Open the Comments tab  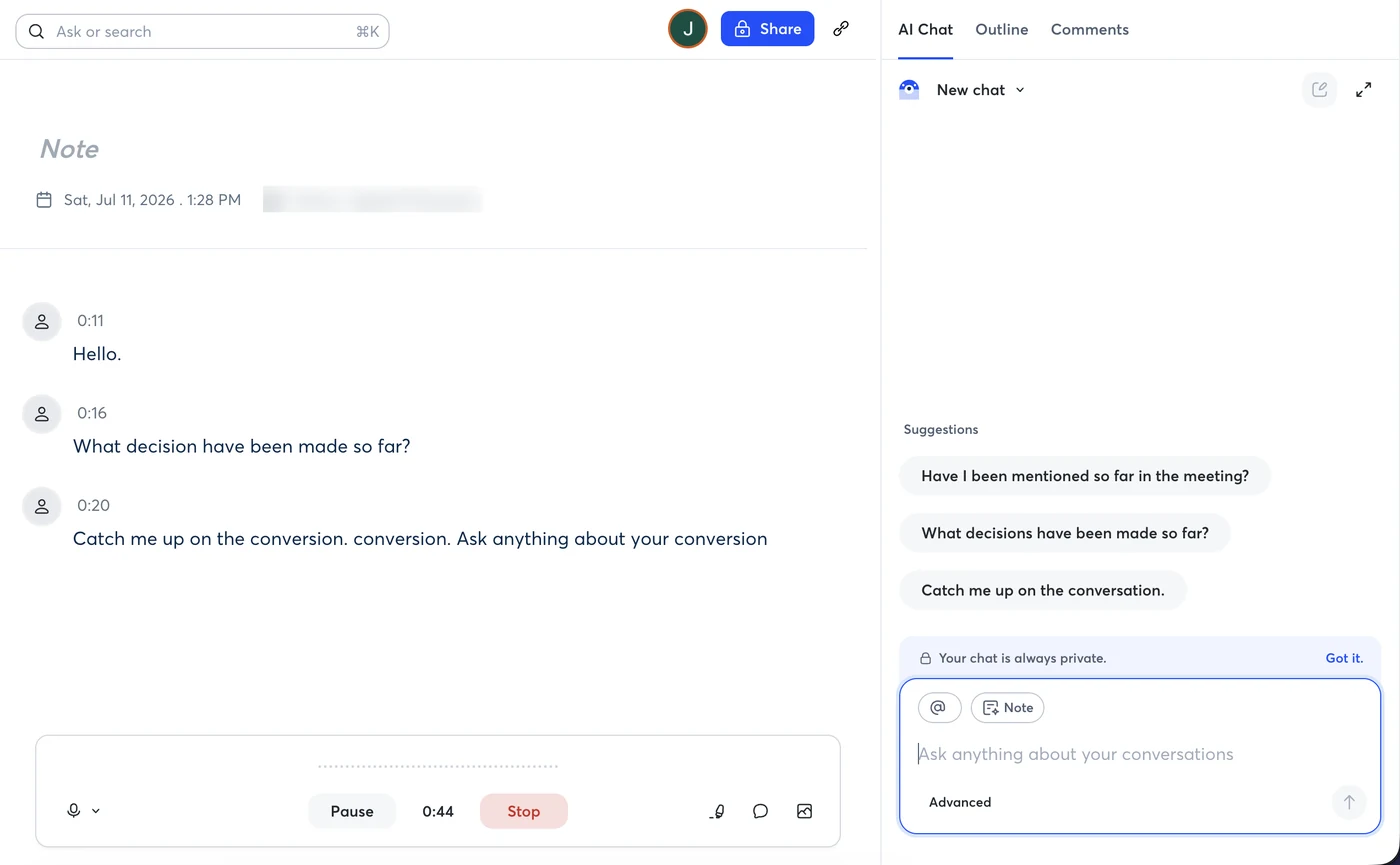(1090, 30)
